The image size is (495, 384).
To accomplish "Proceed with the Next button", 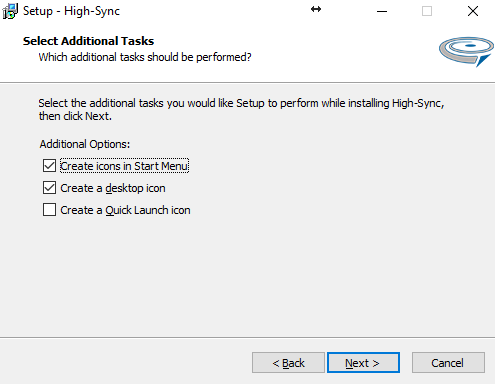I will pos(363,363).
